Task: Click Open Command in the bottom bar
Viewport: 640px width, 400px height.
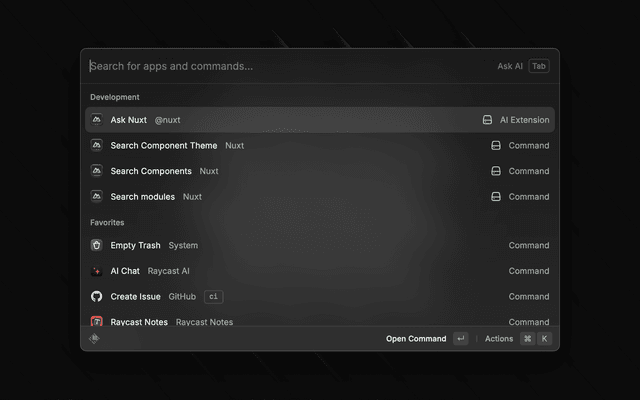Action: pos(416,338)
